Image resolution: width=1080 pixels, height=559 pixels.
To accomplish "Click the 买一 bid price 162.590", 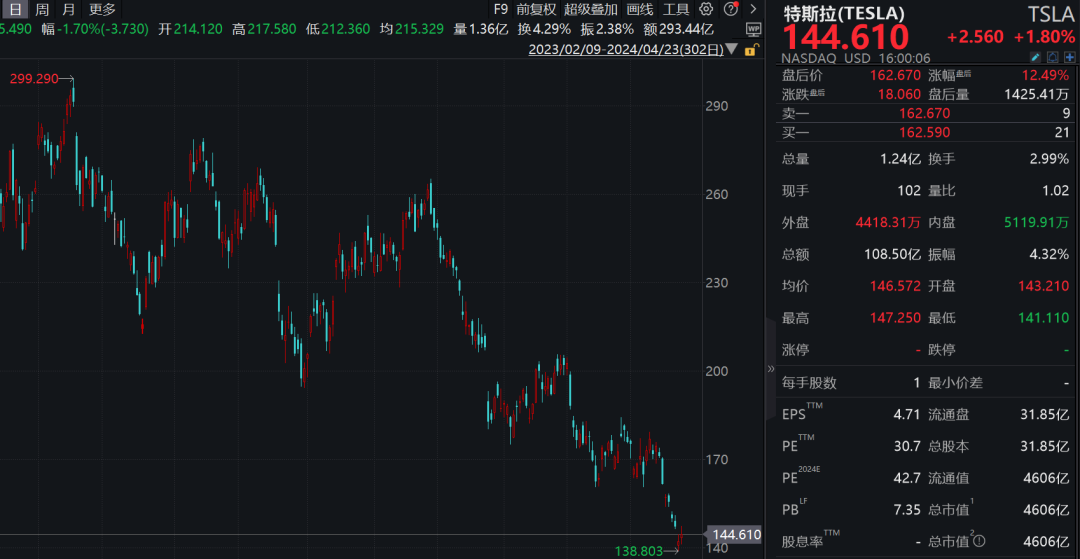I will tap(924, 132).
